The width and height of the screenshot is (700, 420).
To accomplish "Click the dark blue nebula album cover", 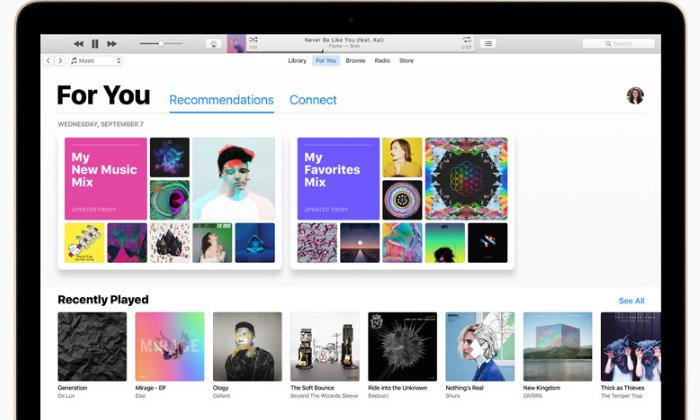I will (x=170, y=157).
